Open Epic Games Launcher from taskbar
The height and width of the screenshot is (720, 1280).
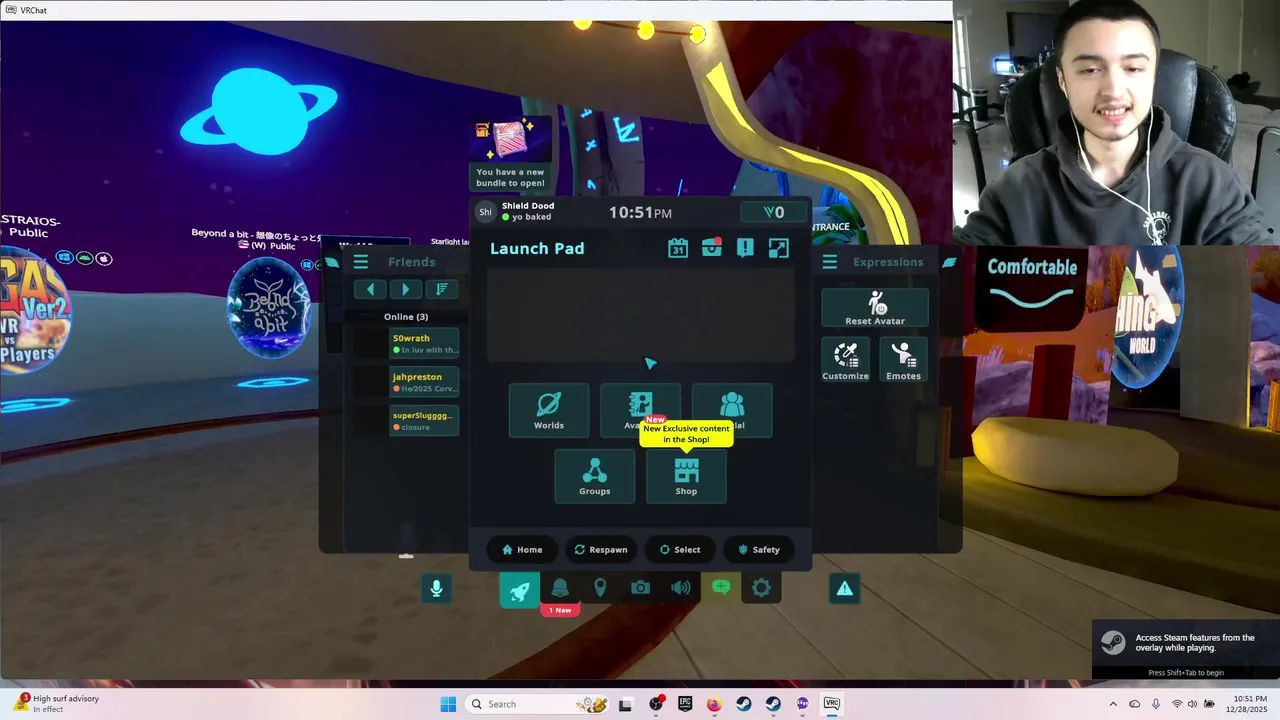click(x=685, y=704)
